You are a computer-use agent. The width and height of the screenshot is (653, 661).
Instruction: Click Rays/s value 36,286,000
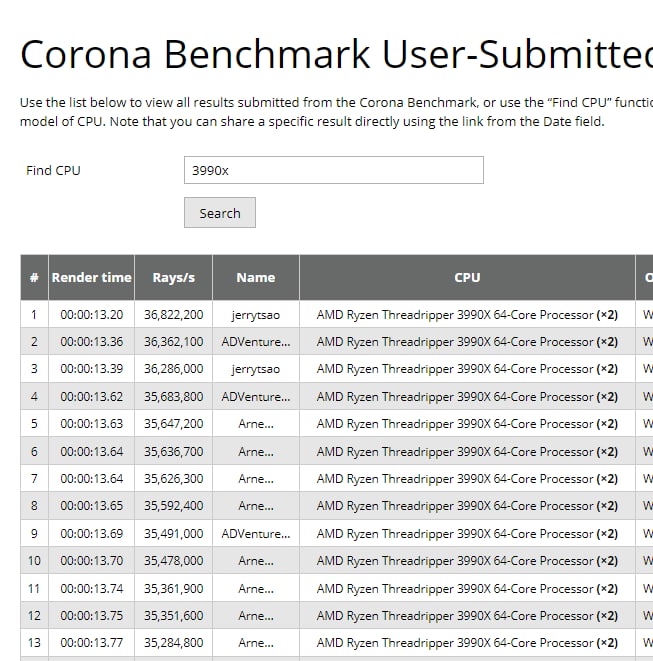(x=173, y=369)
